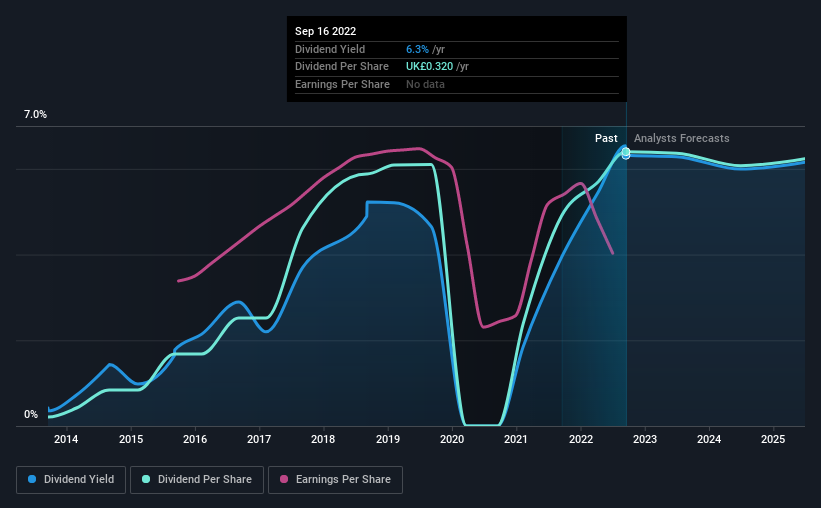The height and width of the screenshot is (508, 821).
Task: Click the 2025 x-axis label
Action: click(x=773, y=439)
